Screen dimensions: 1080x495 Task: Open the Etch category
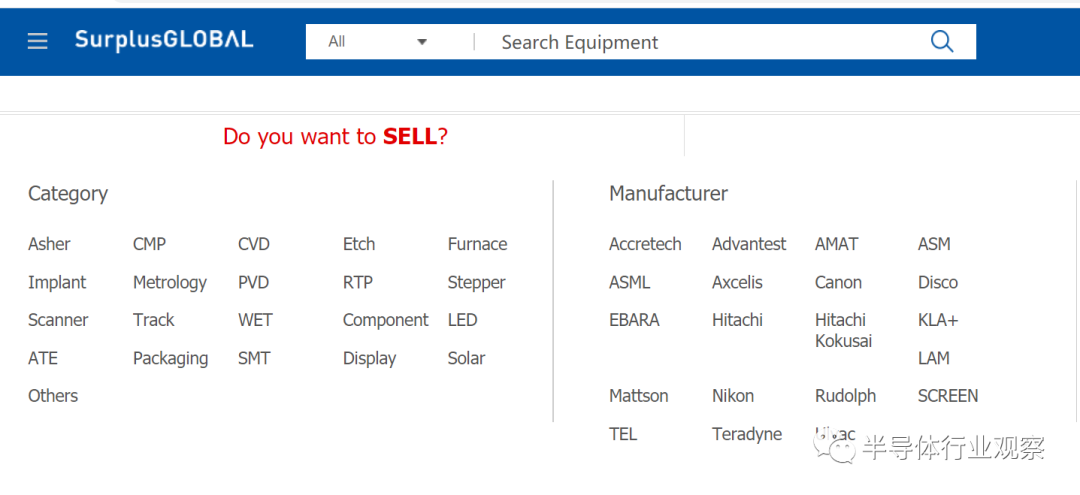pos(359,244)
